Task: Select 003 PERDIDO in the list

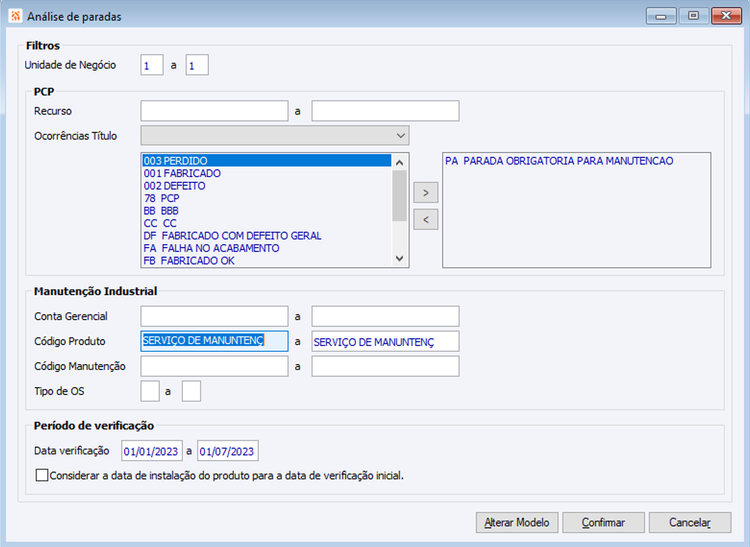Action: click(266, 161)
